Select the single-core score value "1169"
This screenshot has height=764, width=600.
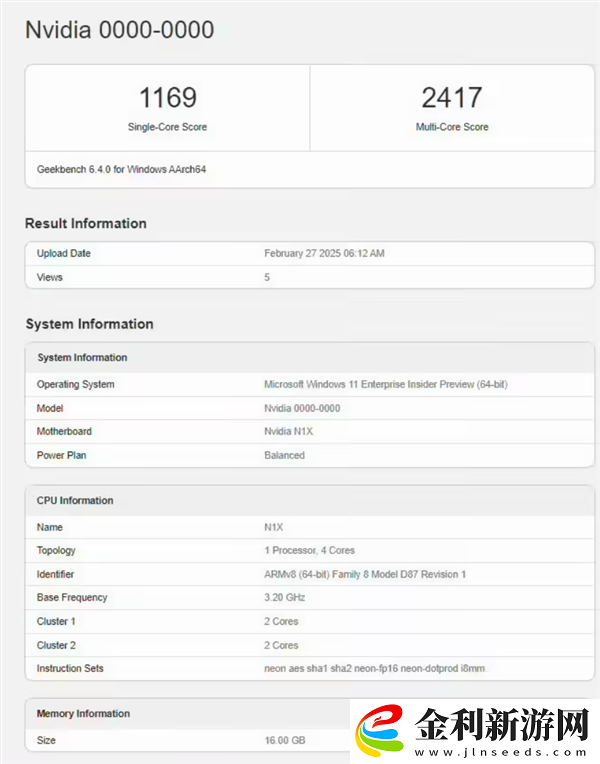point(168,97)
